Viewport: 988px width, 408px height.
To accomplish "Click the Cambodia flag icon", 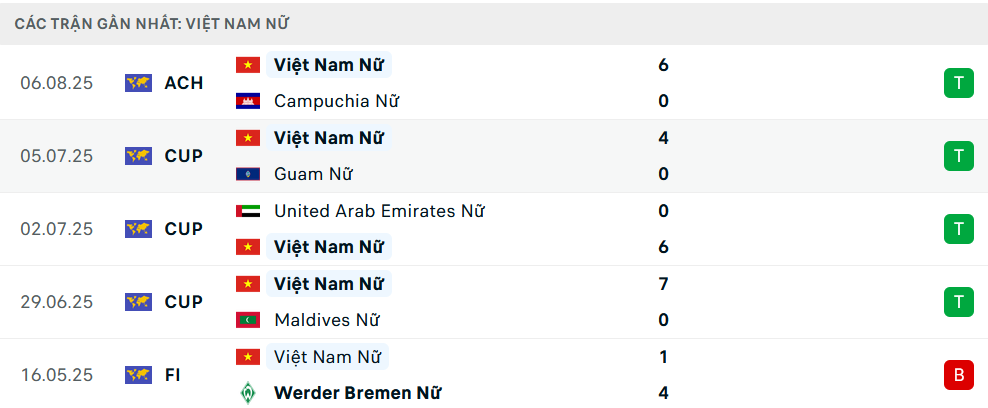I will (247, 101).
